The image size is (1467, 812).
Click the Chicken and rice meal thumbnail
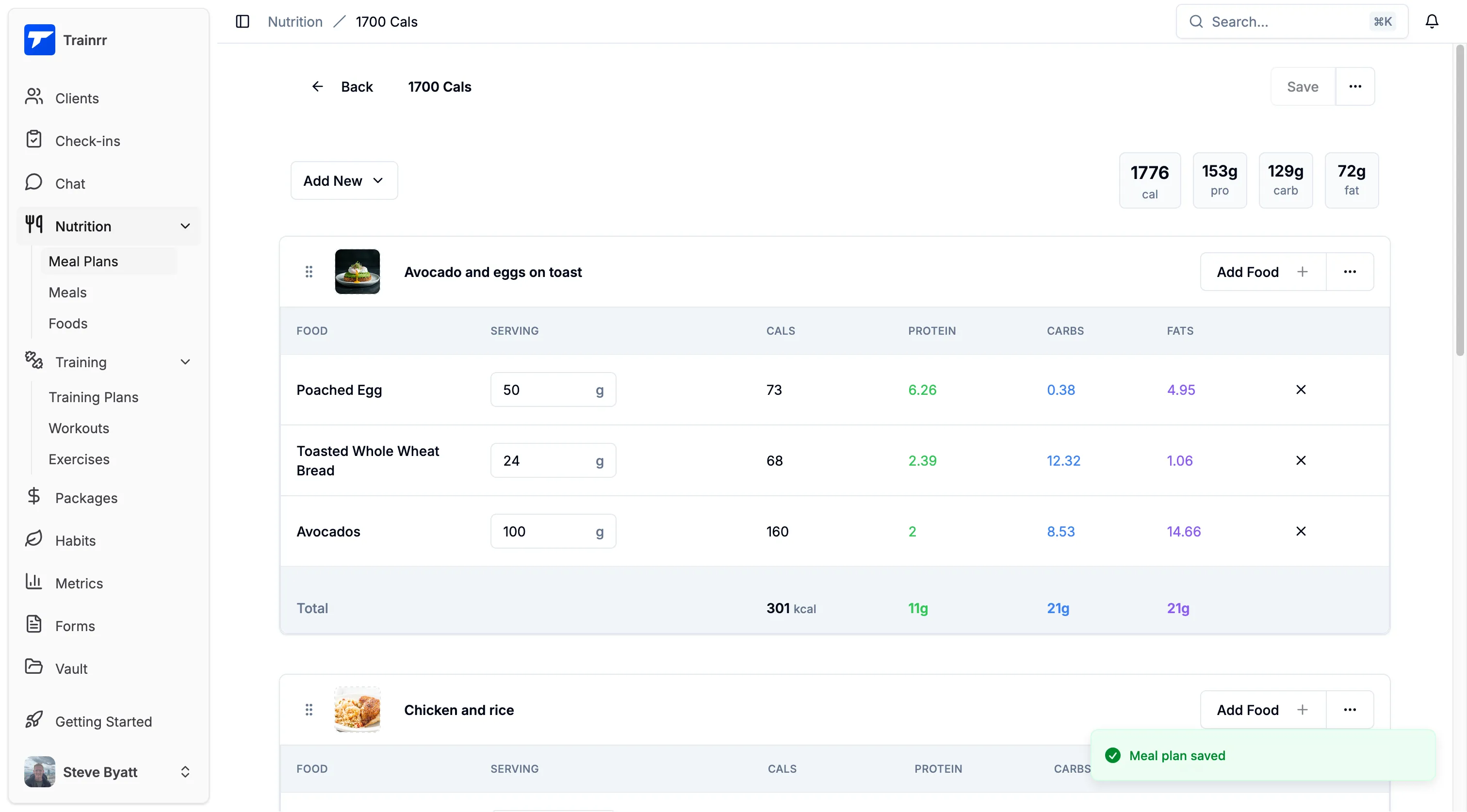(x=357, y=710)
